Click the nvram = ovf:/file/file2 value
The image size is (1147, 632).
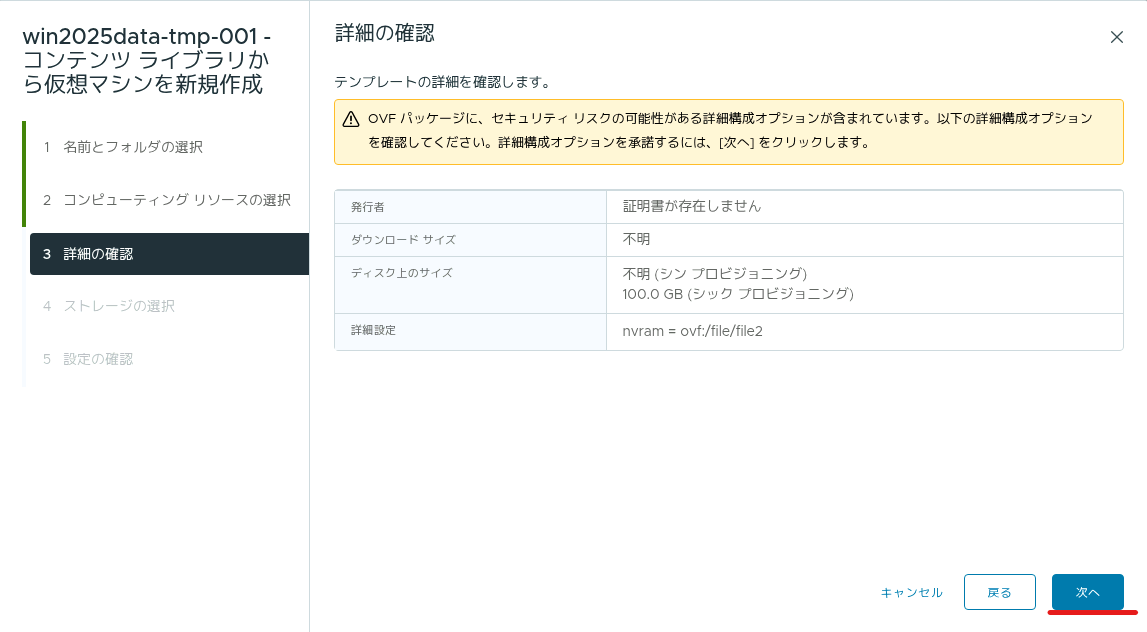tap(692, 331)
